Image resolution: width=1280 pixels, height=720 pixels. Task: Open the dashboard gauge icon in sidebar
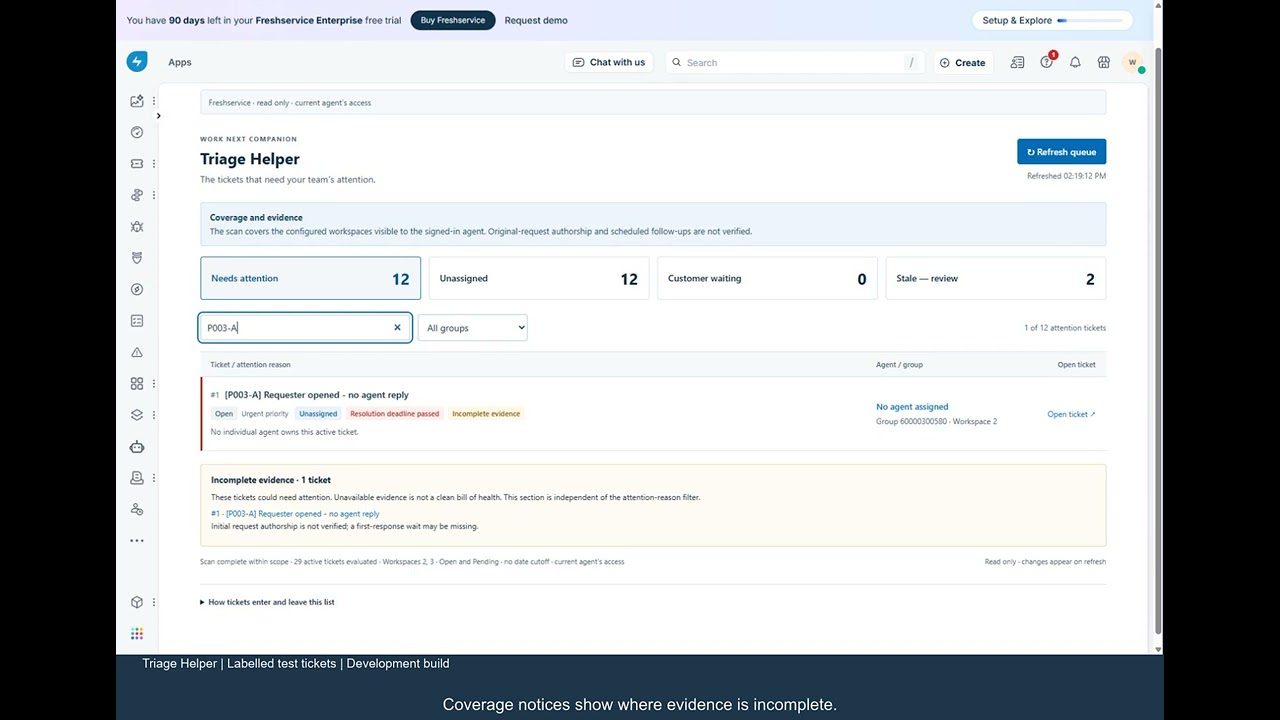coord(137,132)
